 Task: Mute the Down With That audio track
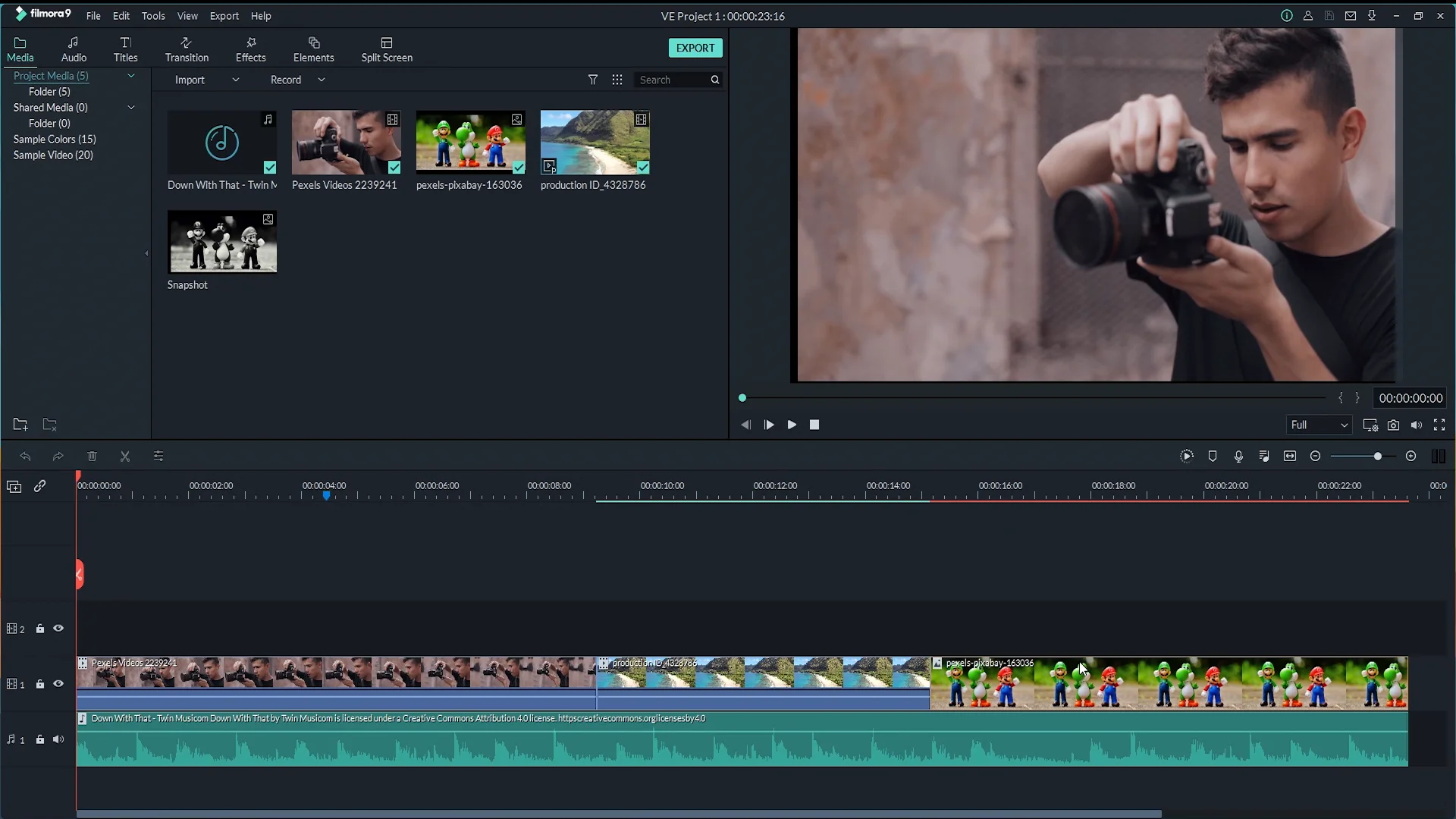pos(58,739)
